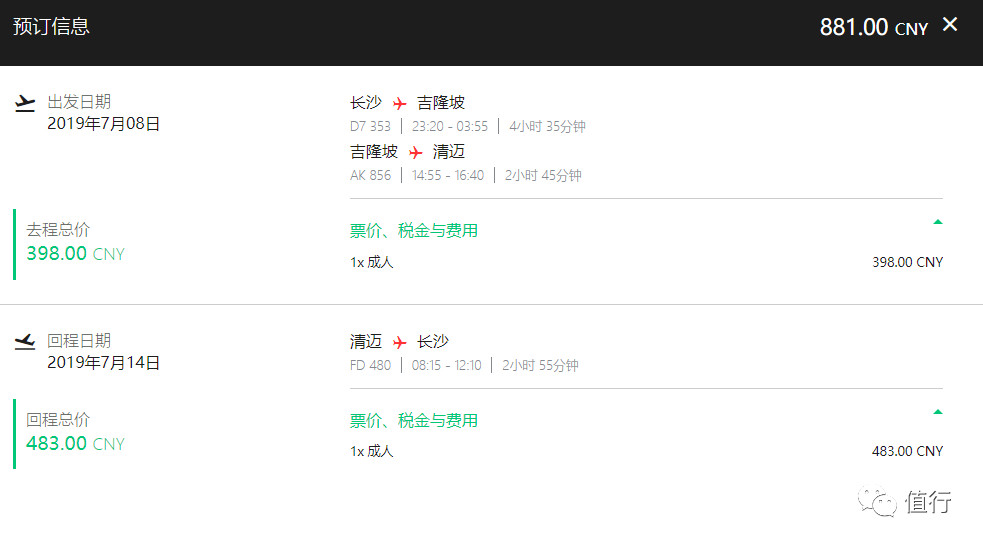Click red plane icon between 吉隆坡 and 清迈
Image resolution: width=983 pixels, height=545 pixels.
click(416, 152)
